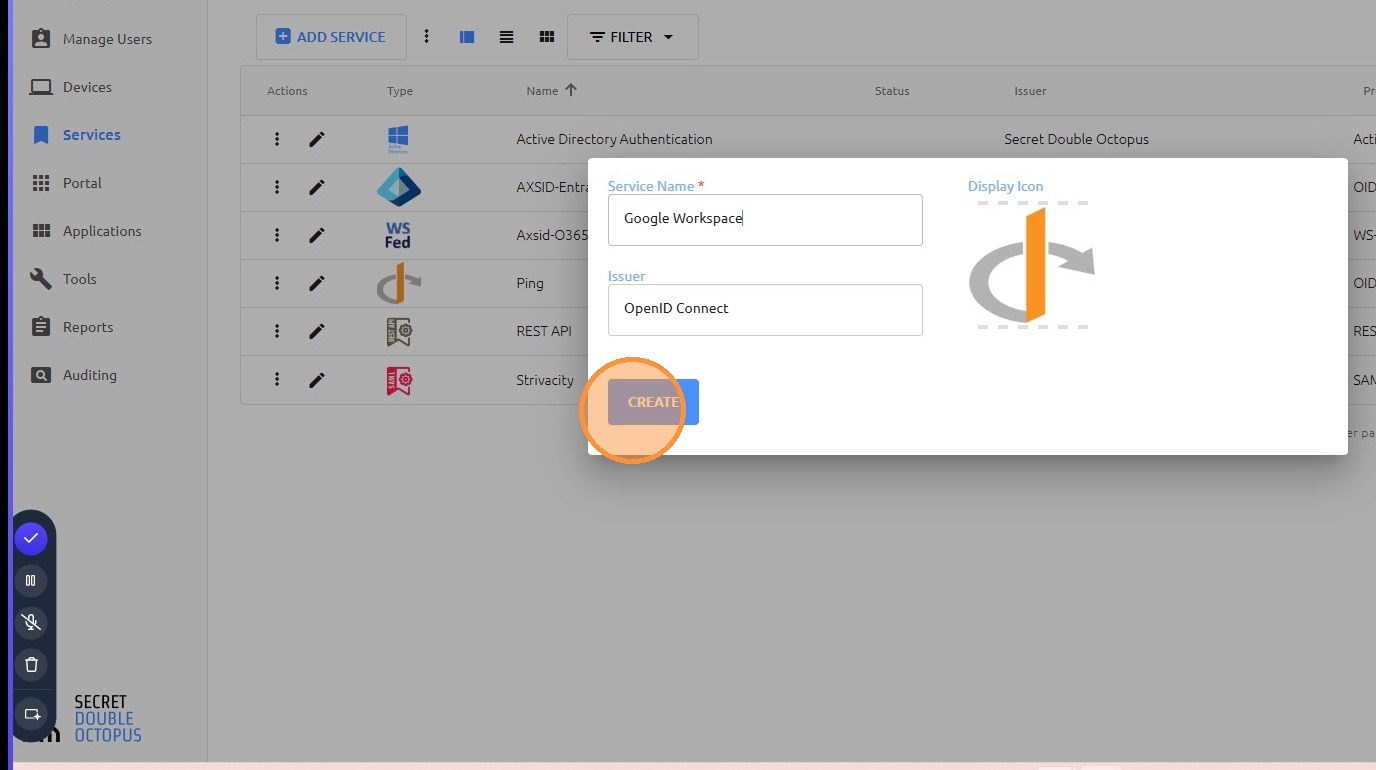
Task: Edit the Axsid-O365 service
Action: click(317, 235)
